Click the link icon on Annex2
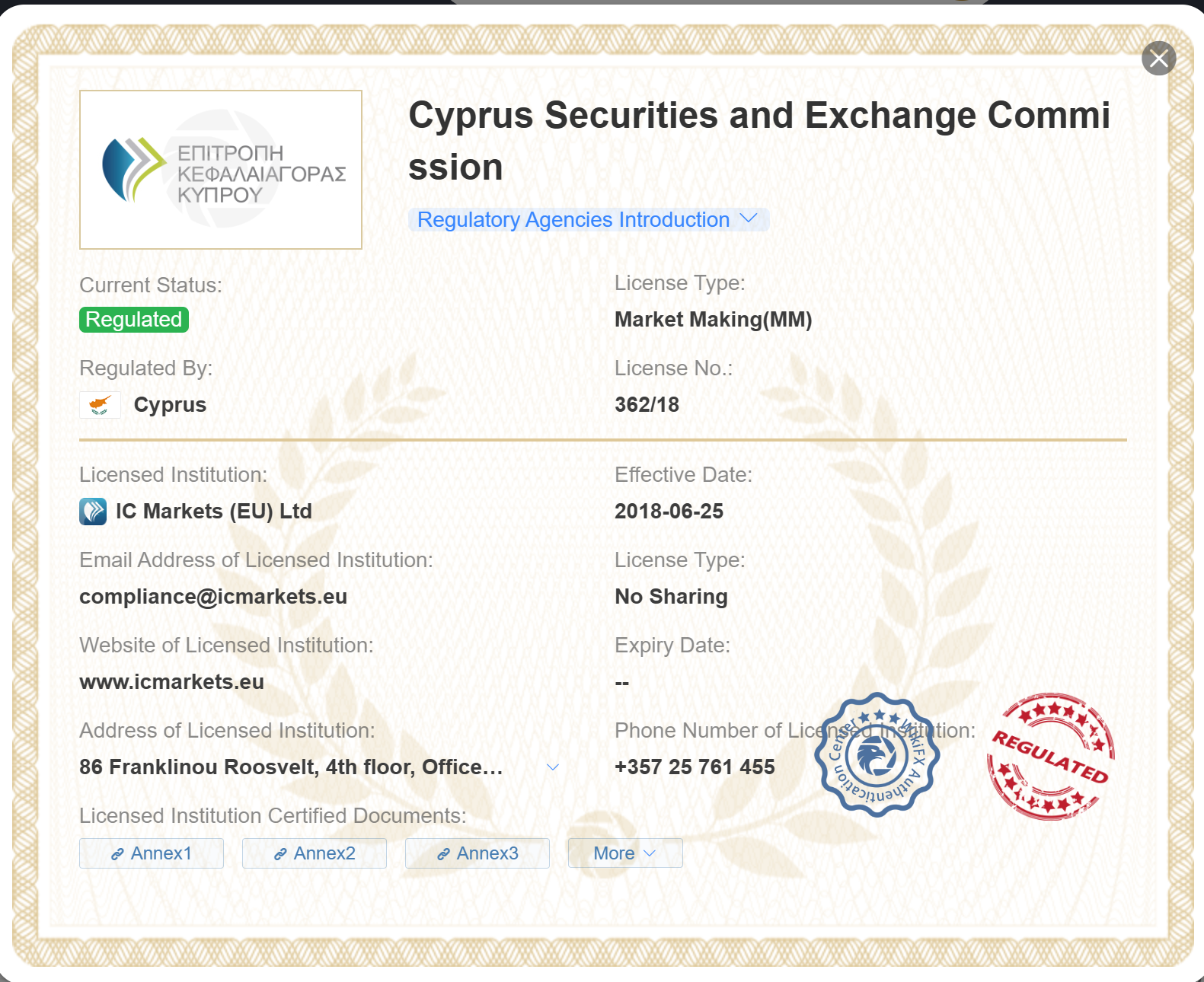The width and height of the screenshot is (1204, 982). point(280,854)
